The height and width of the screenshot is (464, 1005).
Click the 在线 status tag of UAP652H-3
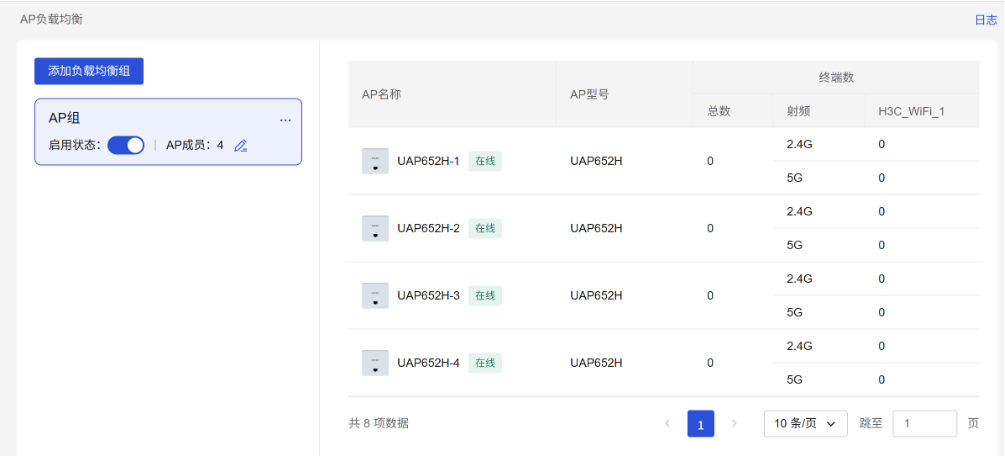[485, 295]
